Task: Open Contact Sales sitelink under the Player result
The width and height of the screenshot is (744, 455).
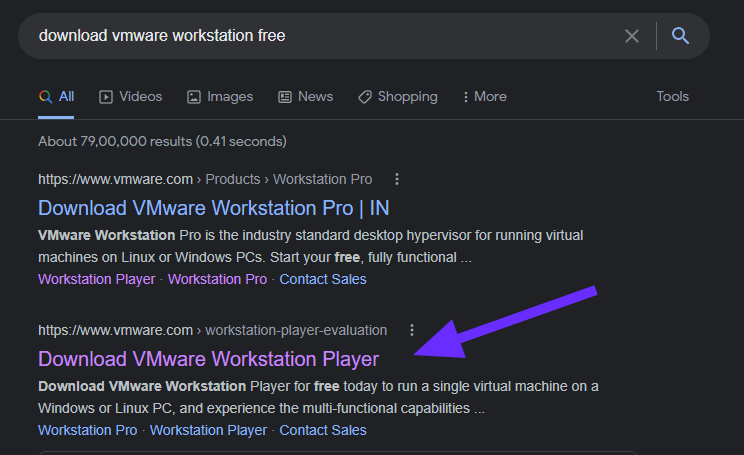Action: point(323,430)
